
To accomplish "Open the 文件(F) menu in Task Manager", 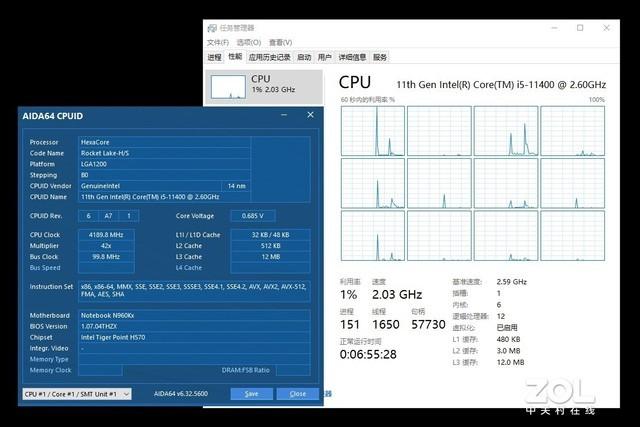I will pos(218,42).
